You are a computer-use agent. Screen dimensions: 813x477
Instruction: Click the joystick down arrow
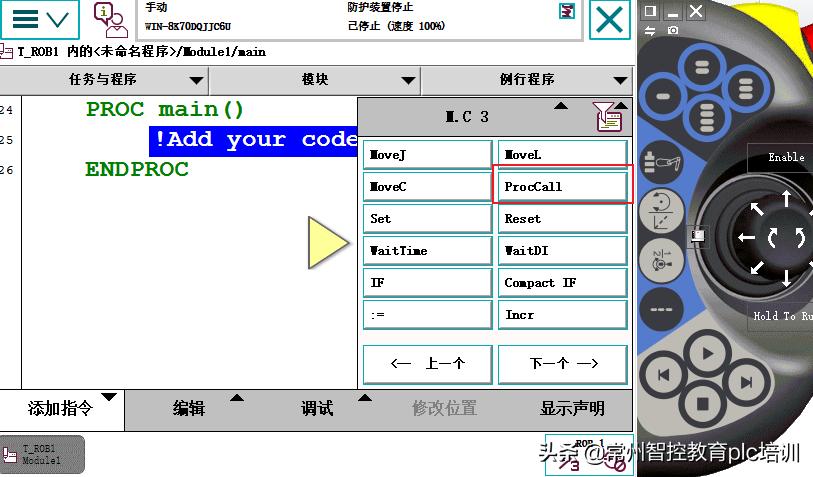(787, 278)
